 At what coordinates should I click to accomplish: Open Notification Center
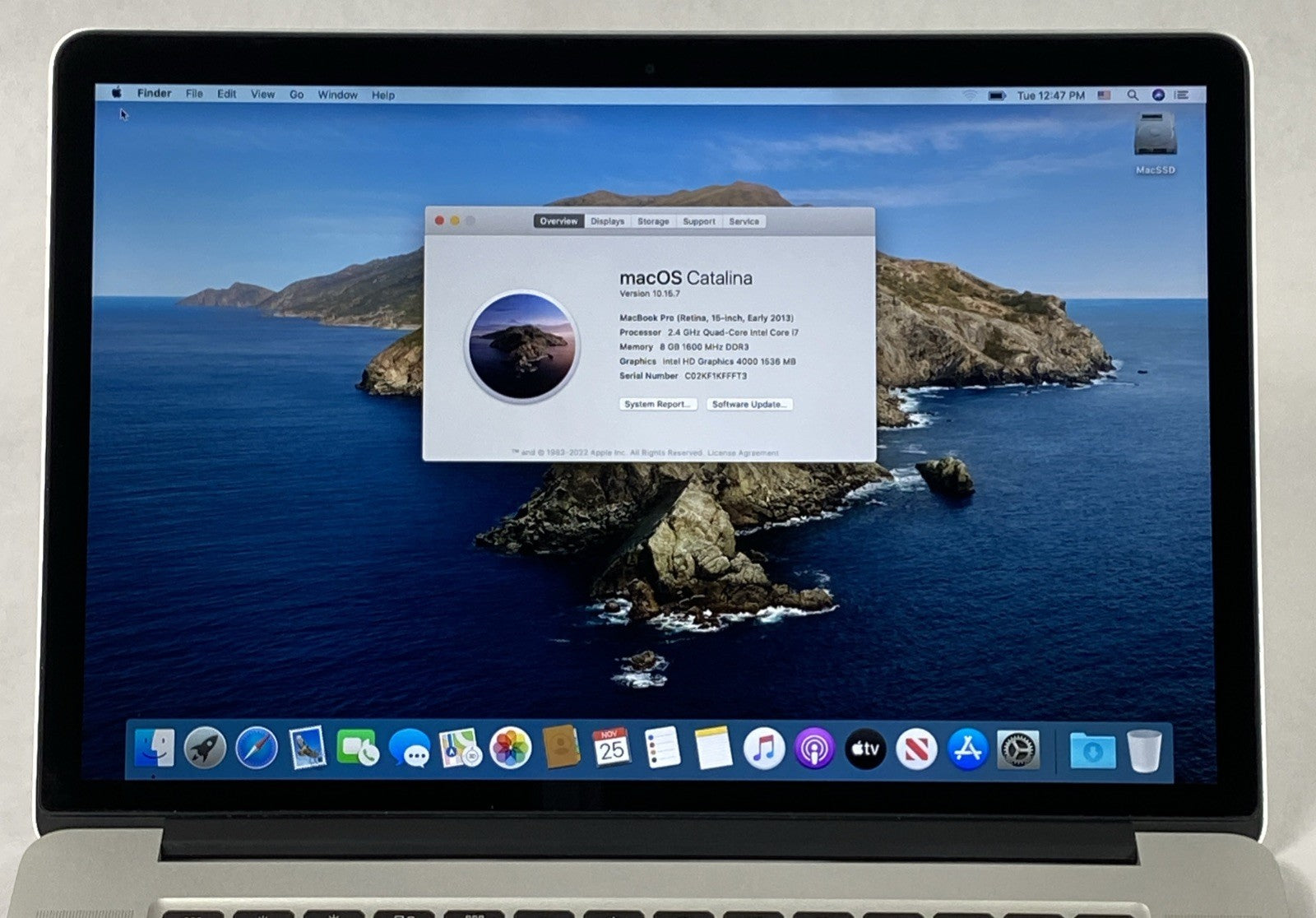(x=1181, y=95)
